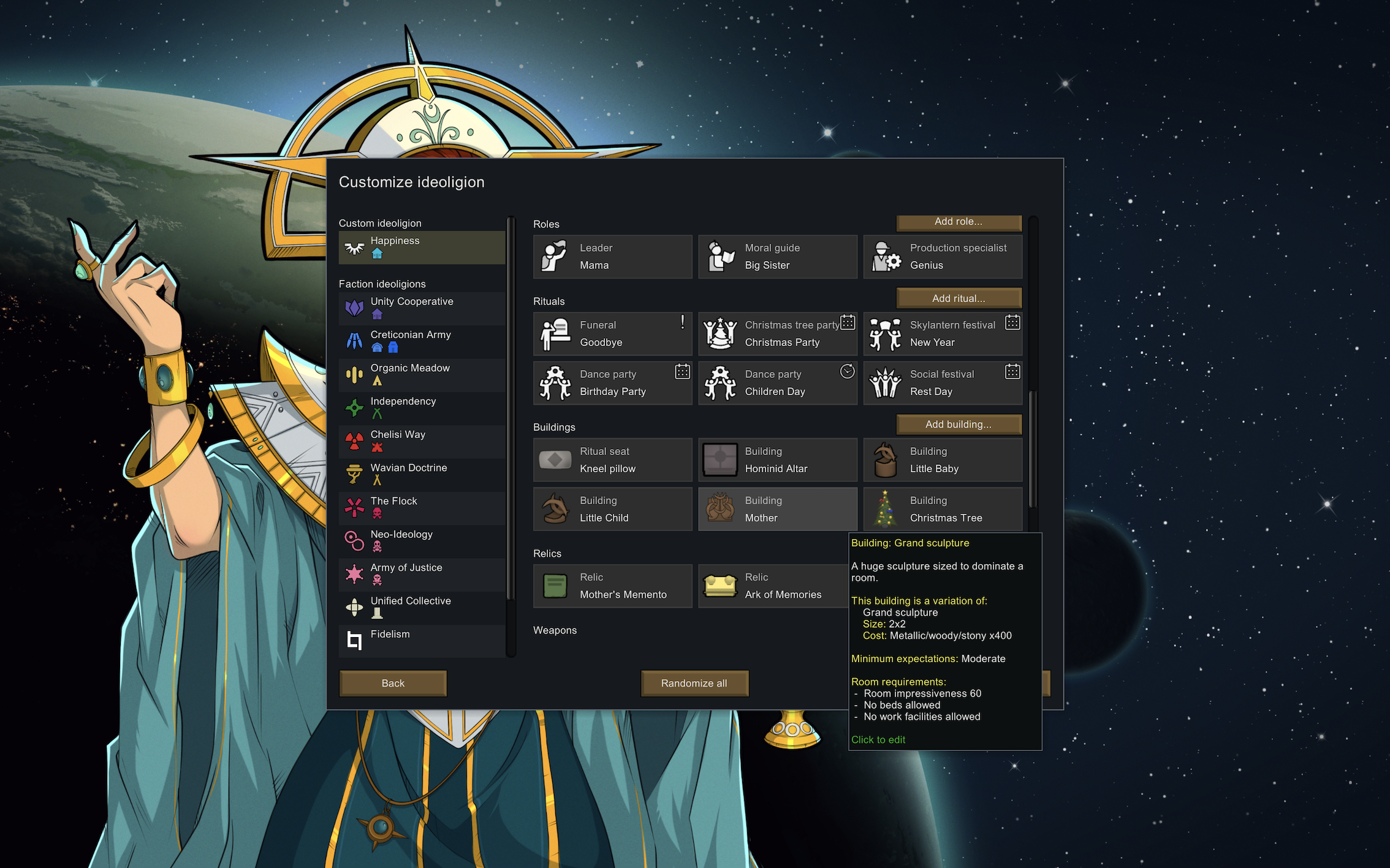Image resolution: width=1390 pixels, height=868 pixels.
Task: Select the Moral guide Big Sister icon
Action: [720, 257]
